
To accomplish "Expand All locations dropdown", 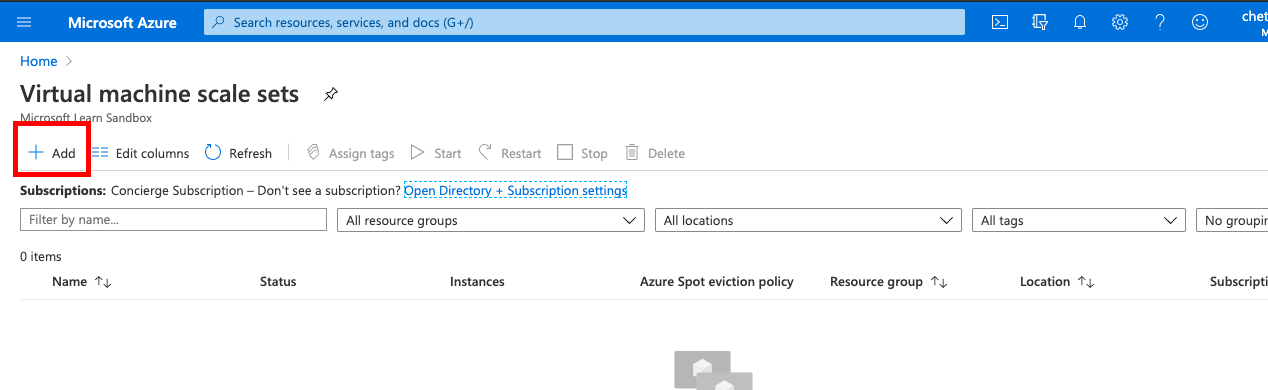I will 808,220.
